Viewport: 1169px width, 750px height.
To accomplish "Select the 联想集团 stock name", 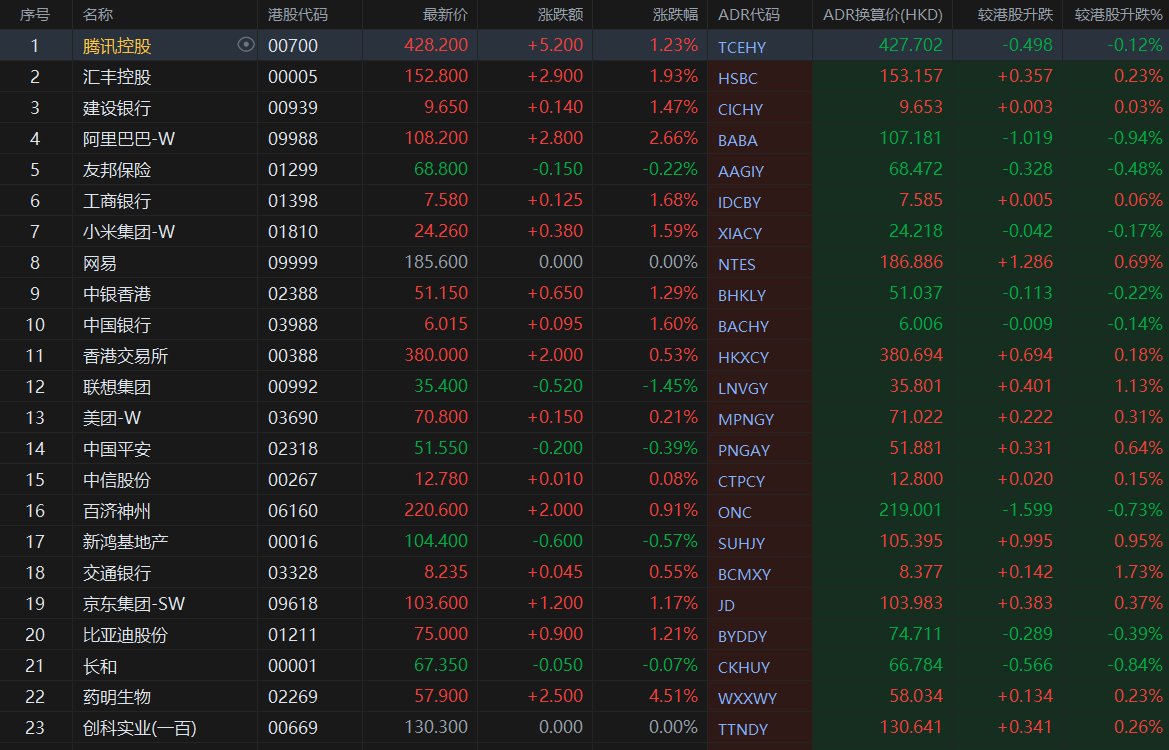I will (117, 387).
